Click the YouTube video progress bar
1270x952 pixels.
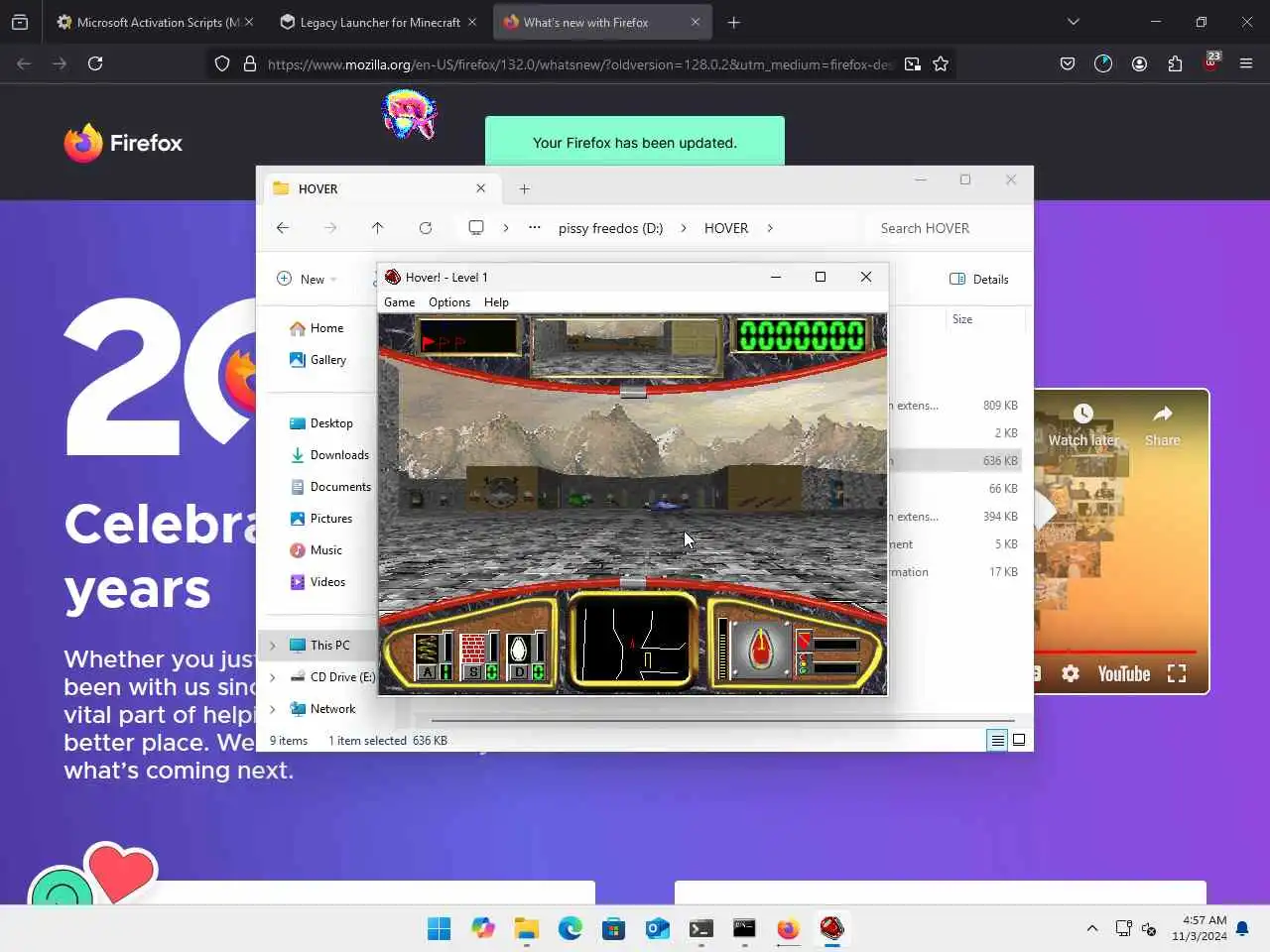pos(1116,652)
